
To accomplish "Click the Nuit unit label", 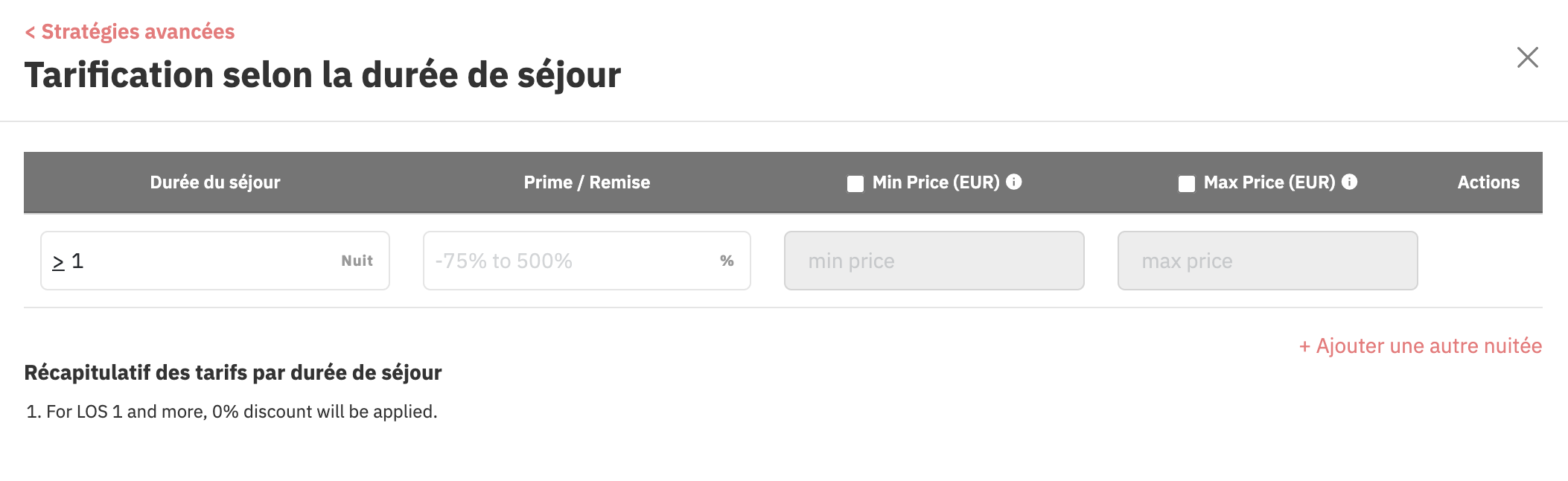I will 357,261.
